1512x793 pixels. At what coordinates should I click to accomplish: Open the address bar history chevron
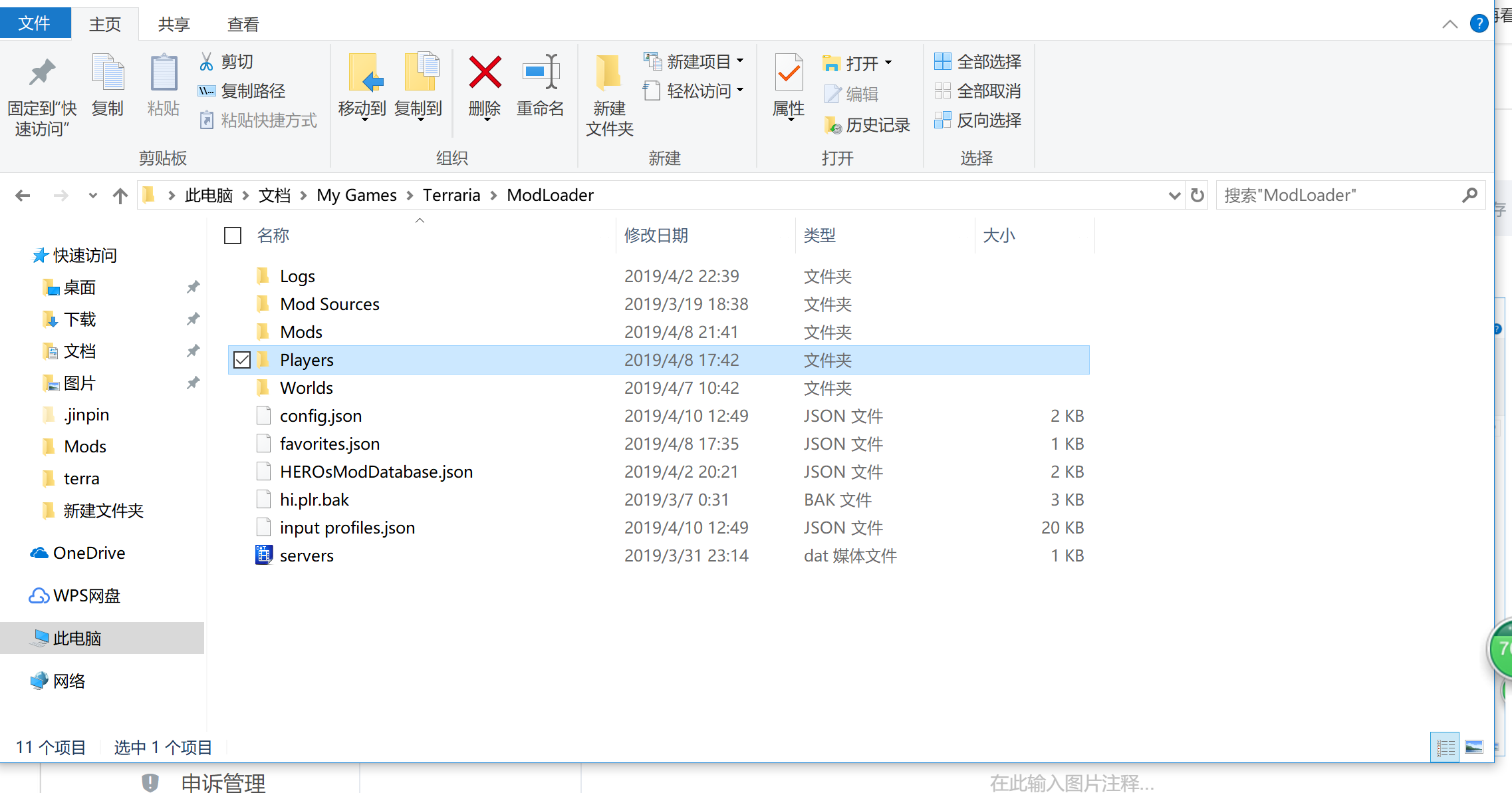(1174, 195)
